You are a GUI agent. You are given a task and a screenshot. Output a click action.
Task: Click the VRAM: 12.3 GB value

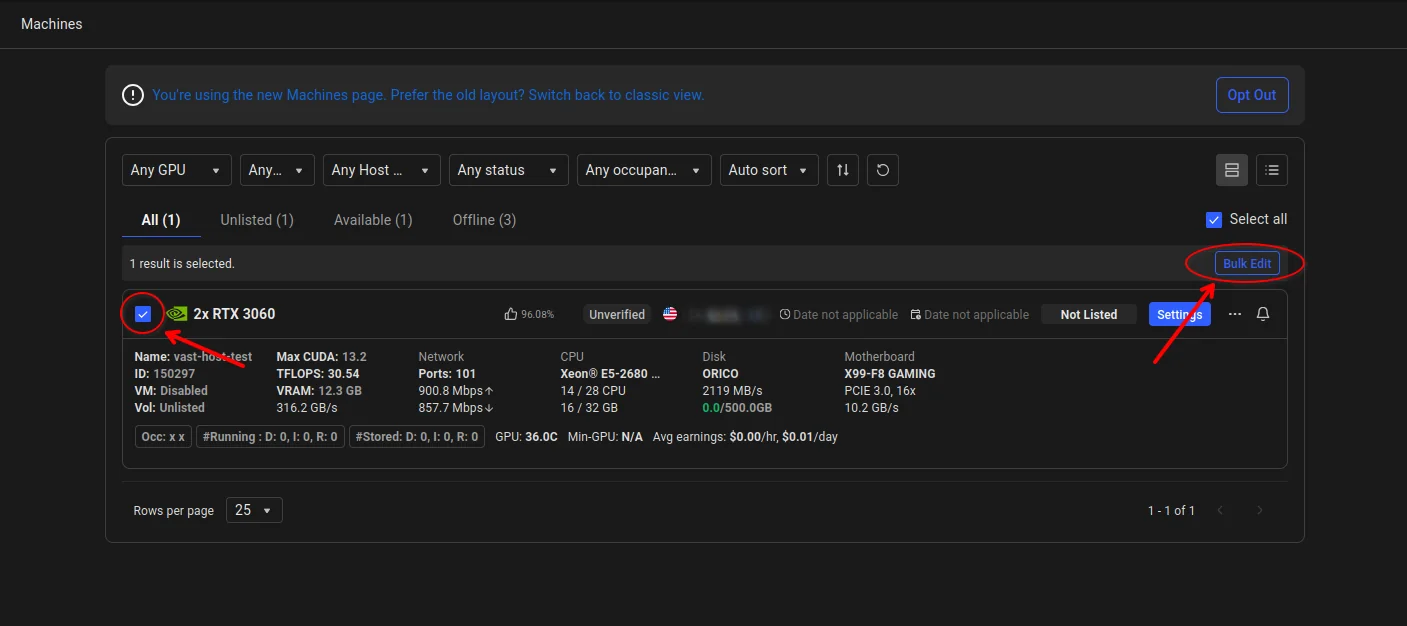coord(319,390)
